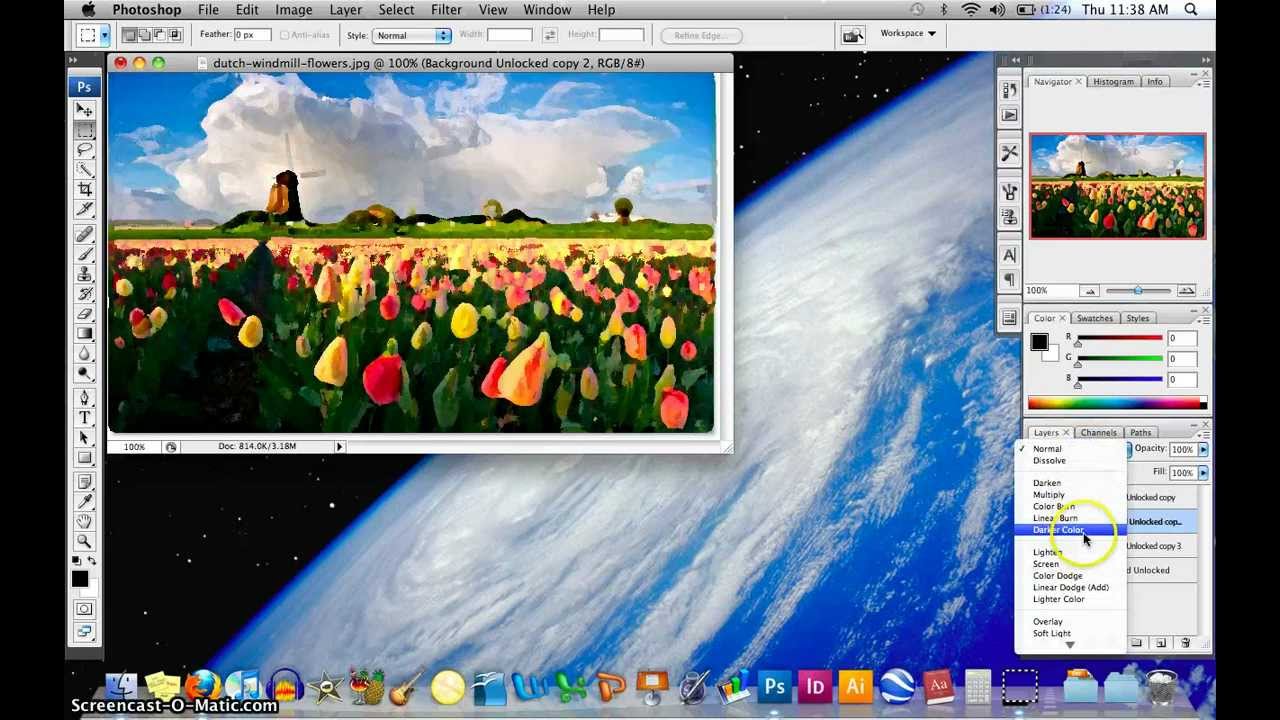The height and width of the screenshot is (720, 1280).
Task: Select the Type tool
Action: point(84,417)
